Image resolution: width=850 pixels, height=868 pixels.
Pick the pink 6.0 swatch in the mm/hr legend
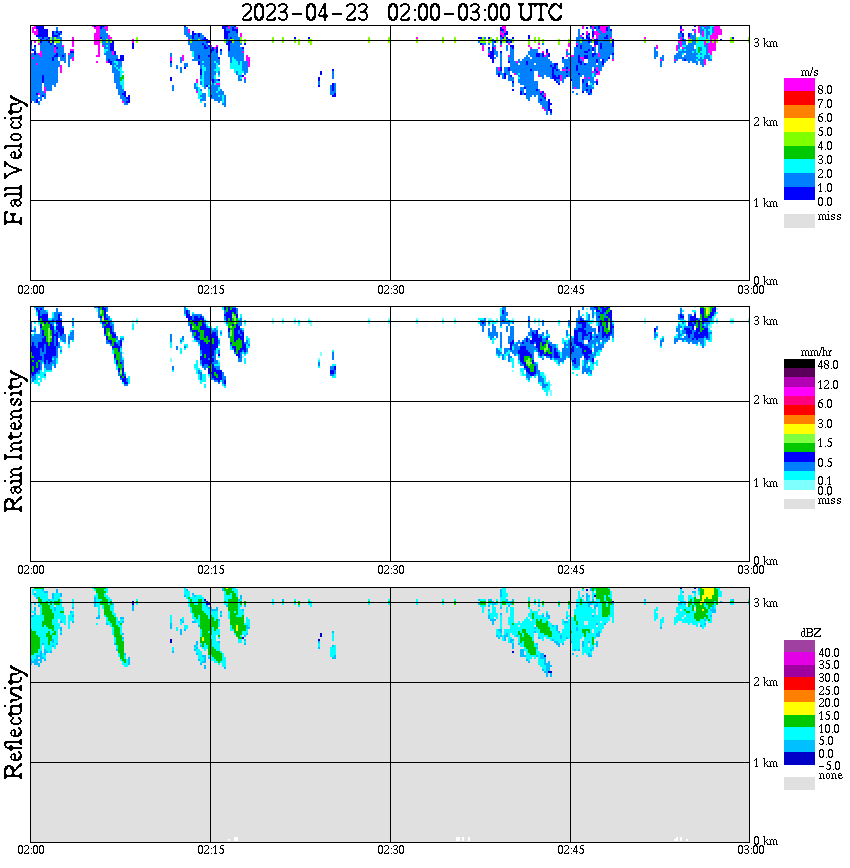tap(799, 401)
